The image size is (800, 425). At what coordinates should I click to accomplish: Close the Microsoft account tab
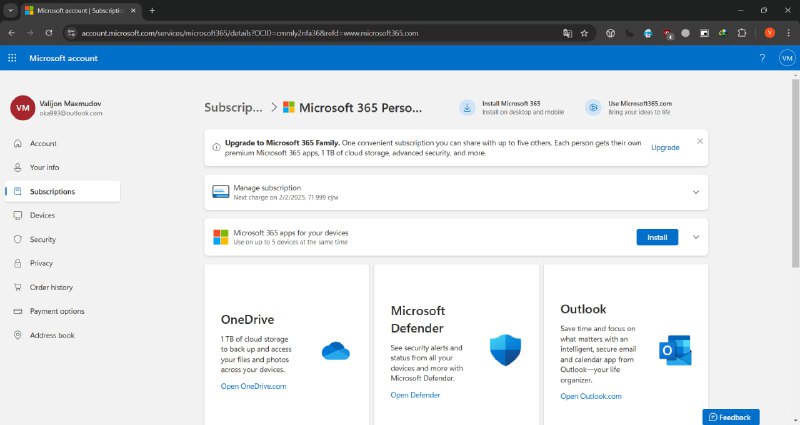coord(133,10)
